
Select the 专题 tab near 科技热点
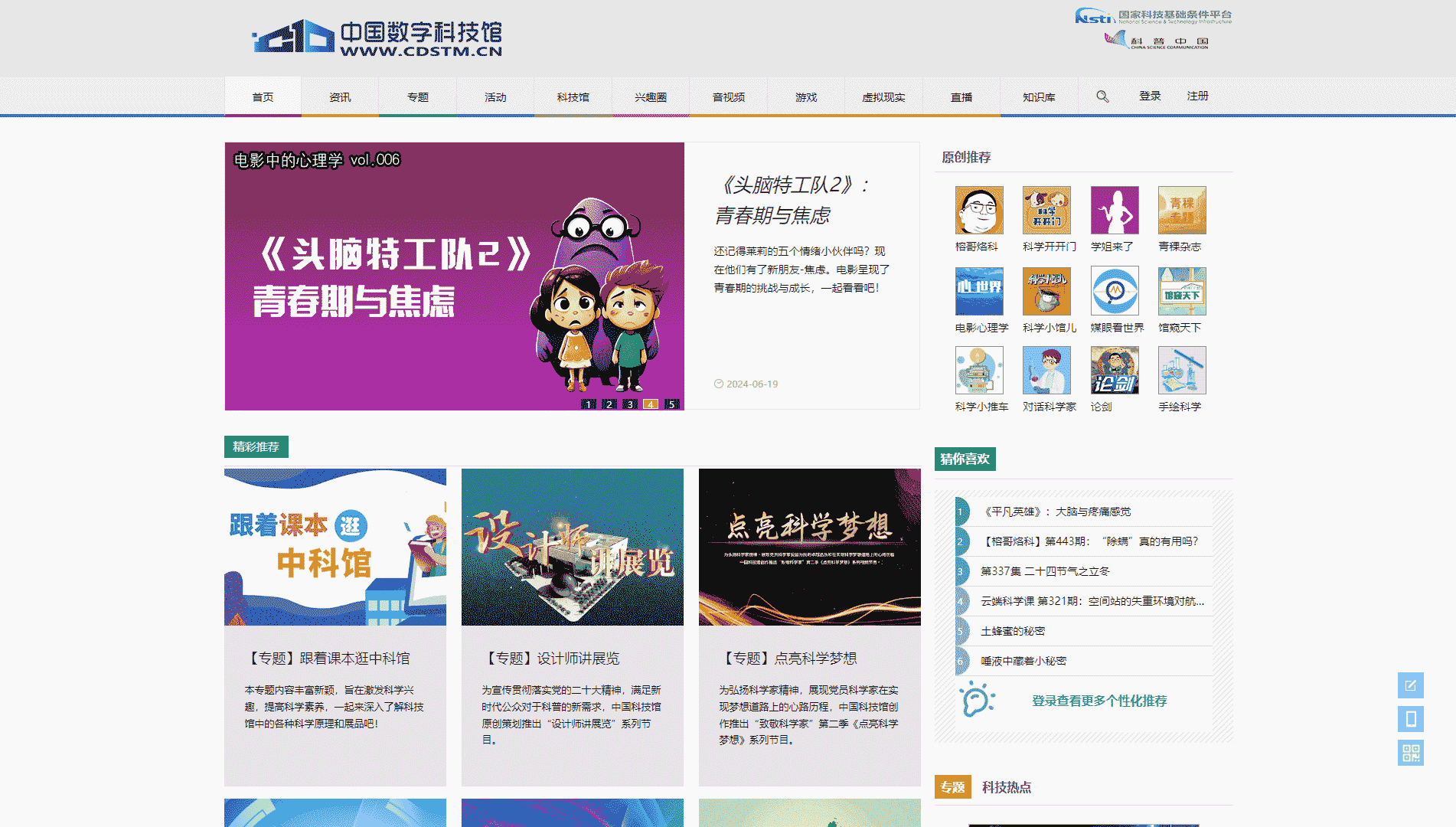click(x=952, y=787)
